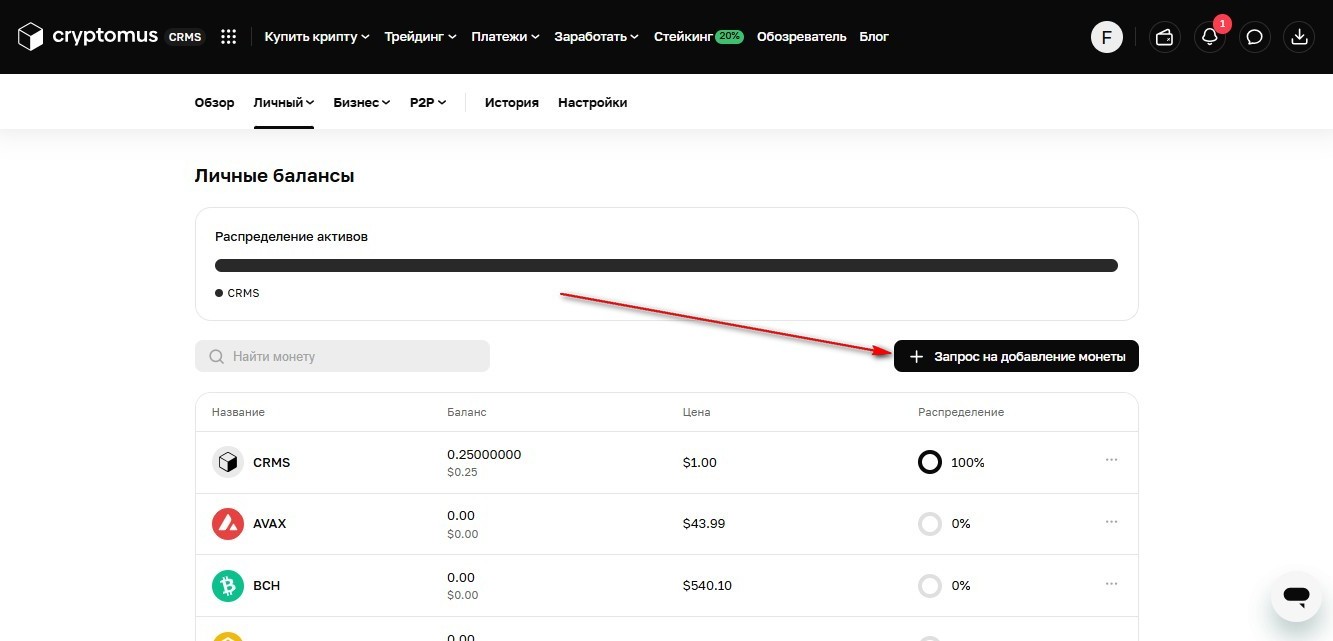Screen dimensions: 1333x641
Task: Go to the Блог page
Action: (874, 37)
